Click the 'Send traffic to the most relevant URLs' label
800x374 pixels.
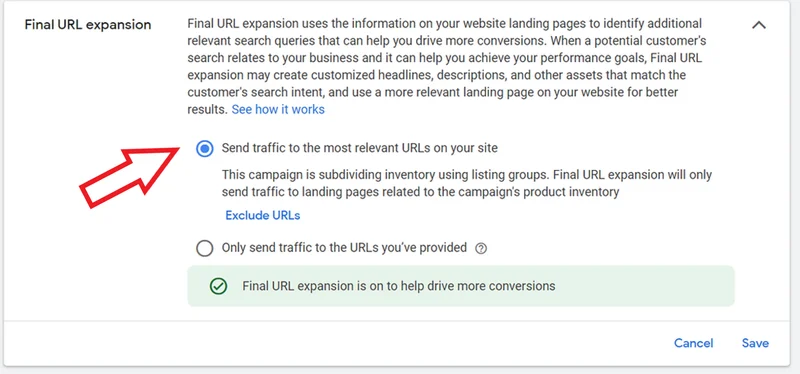tap(360, 148)
